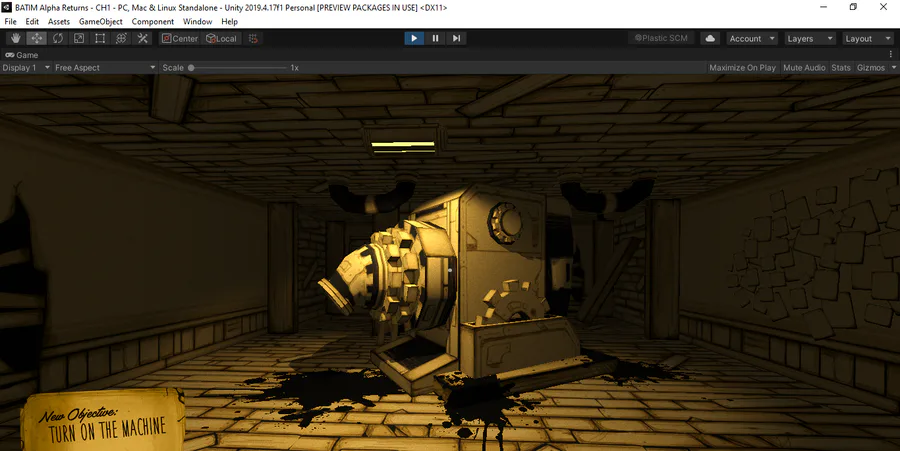The image size is (900, 451).
Task: Open the File menu
Action: (x=10, y=21)
